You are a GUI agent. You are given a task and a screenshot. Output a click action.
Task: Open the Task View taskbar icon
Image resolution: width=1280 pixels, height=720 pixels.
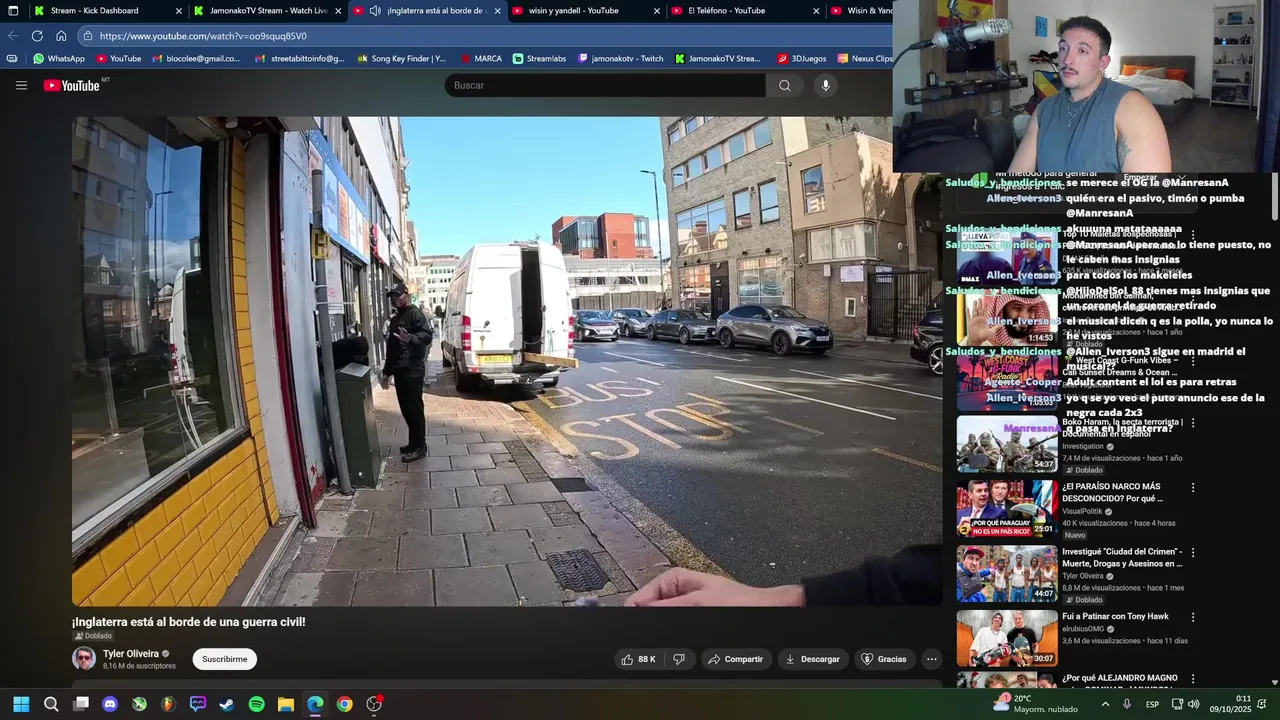pos(81,704)
